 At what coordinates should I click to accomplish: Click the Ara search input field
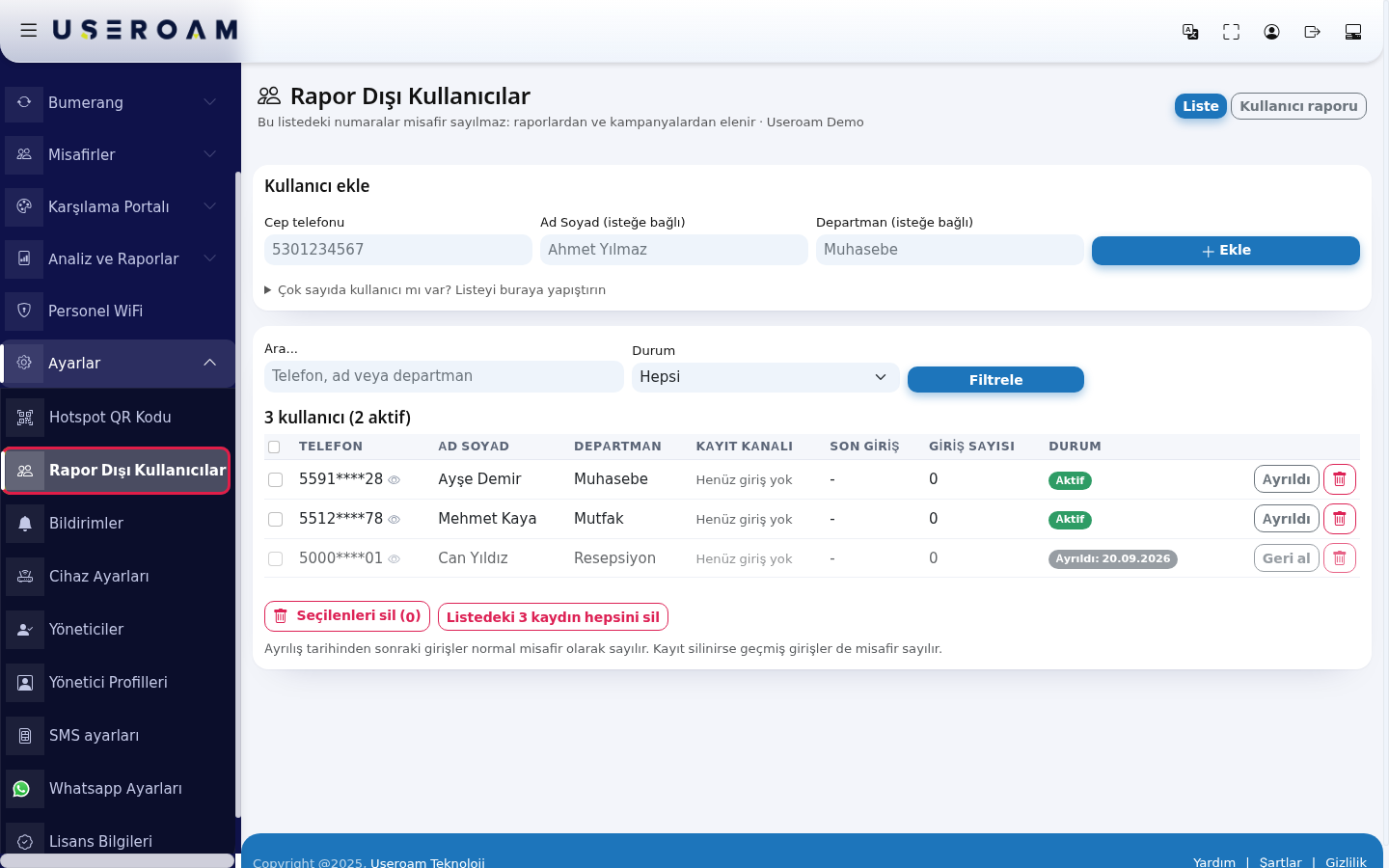pos(444,376)
